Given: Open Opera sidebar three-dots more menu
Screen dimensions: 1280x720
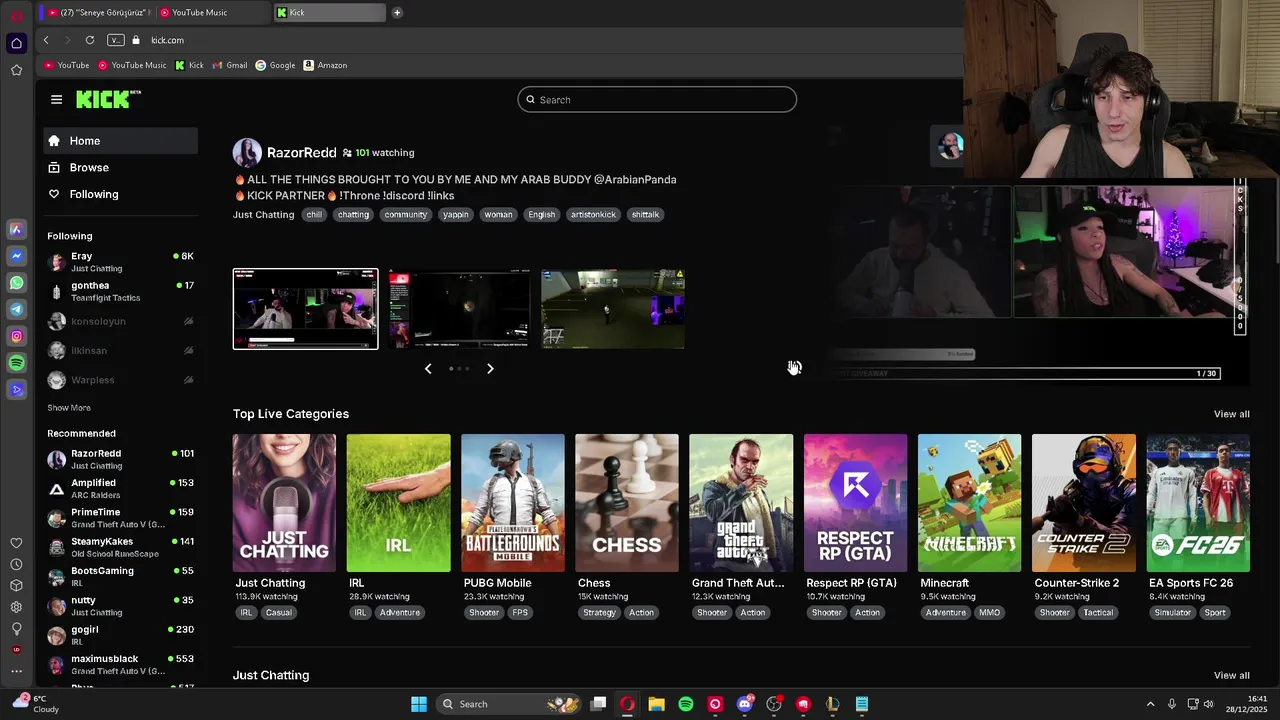Looking at the screenshot, I should 16,671.
